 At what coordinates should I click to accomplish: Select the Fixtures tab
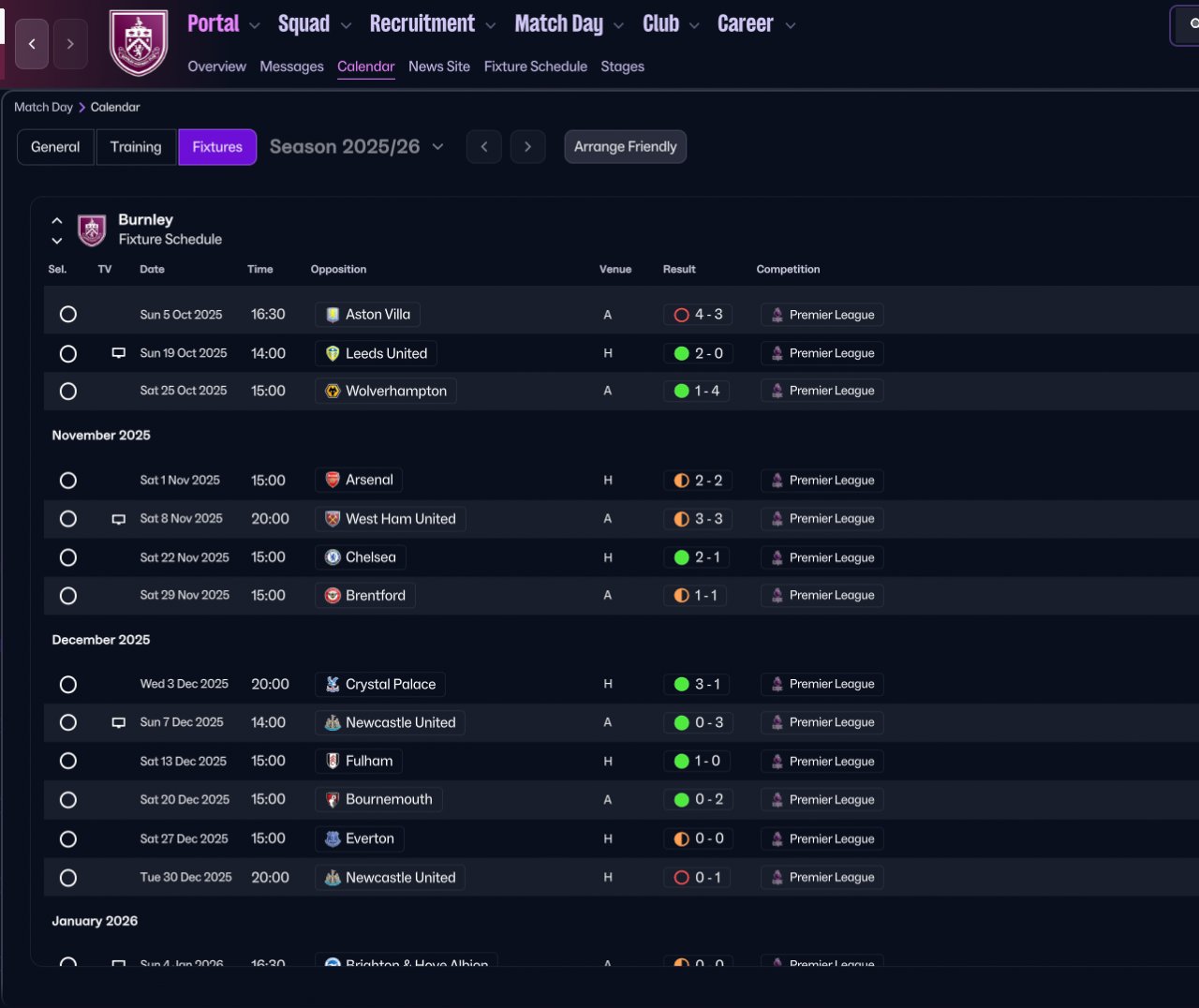[x=217, y=147]
